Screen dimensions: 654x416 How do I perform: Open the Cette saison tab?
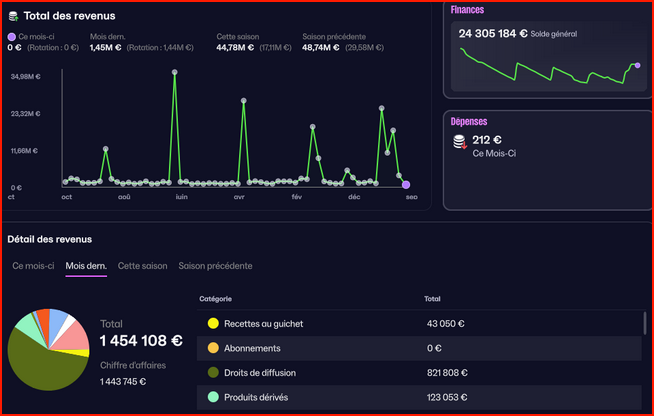click(142, 266)
